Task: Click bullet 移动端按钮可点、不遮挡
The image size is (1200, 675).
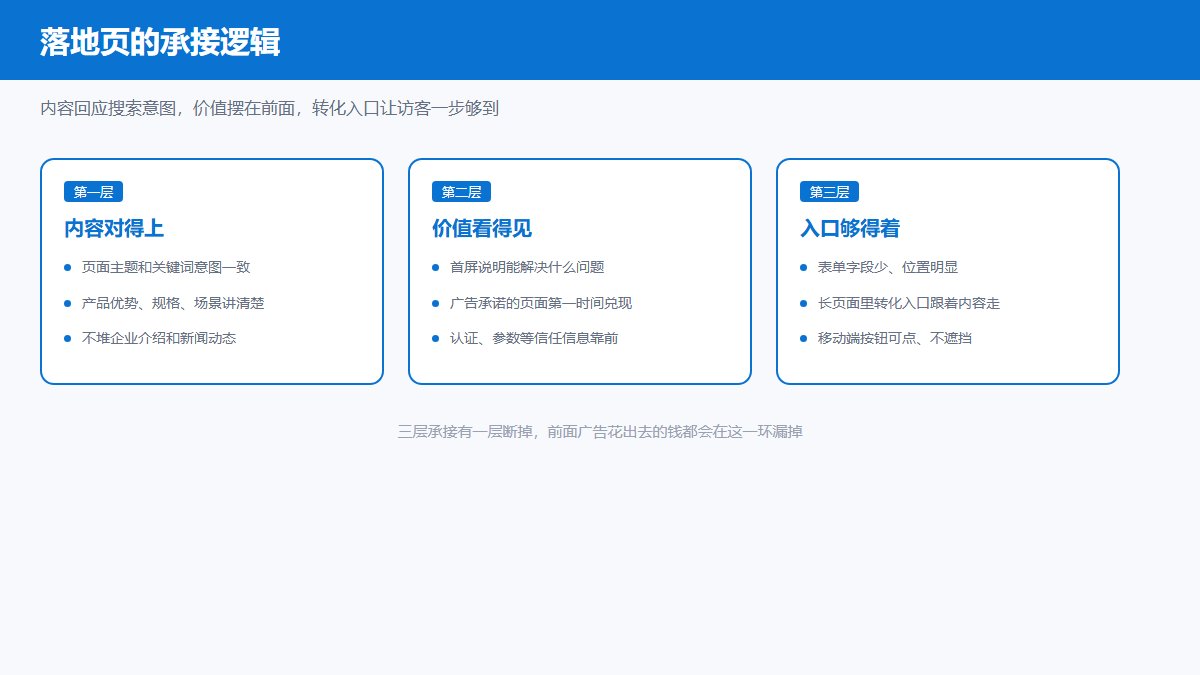Action: coord(895,338)
